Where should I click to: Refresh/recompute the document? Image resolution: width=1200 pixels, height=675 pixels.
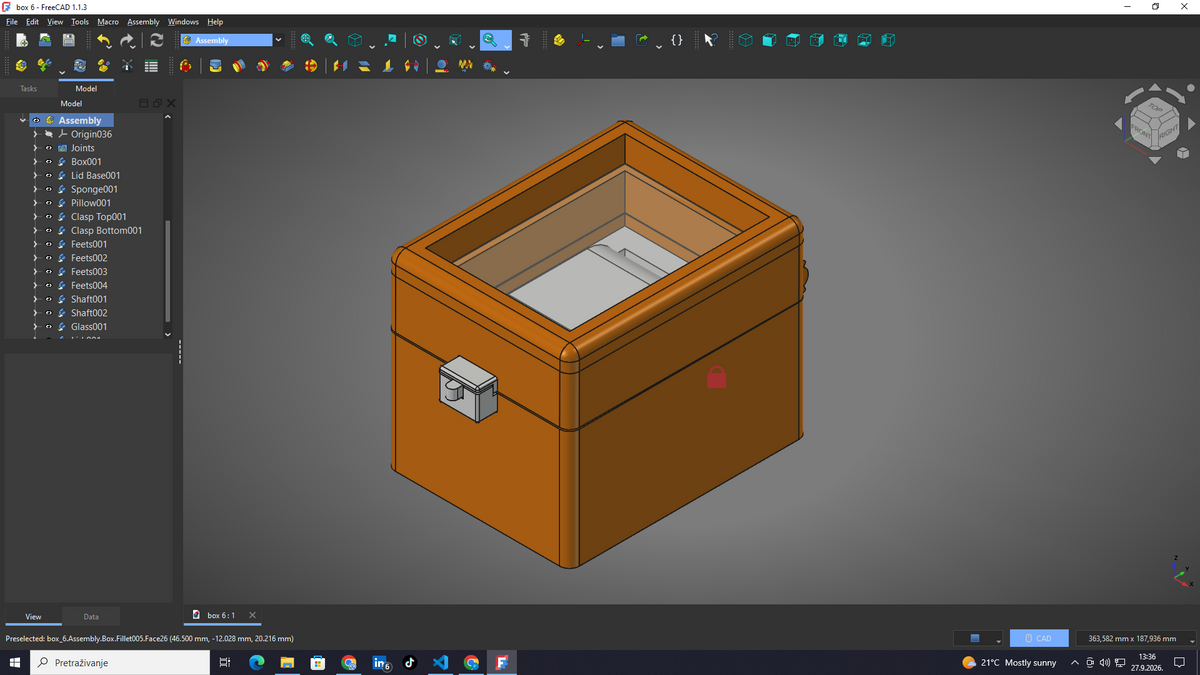156,40
